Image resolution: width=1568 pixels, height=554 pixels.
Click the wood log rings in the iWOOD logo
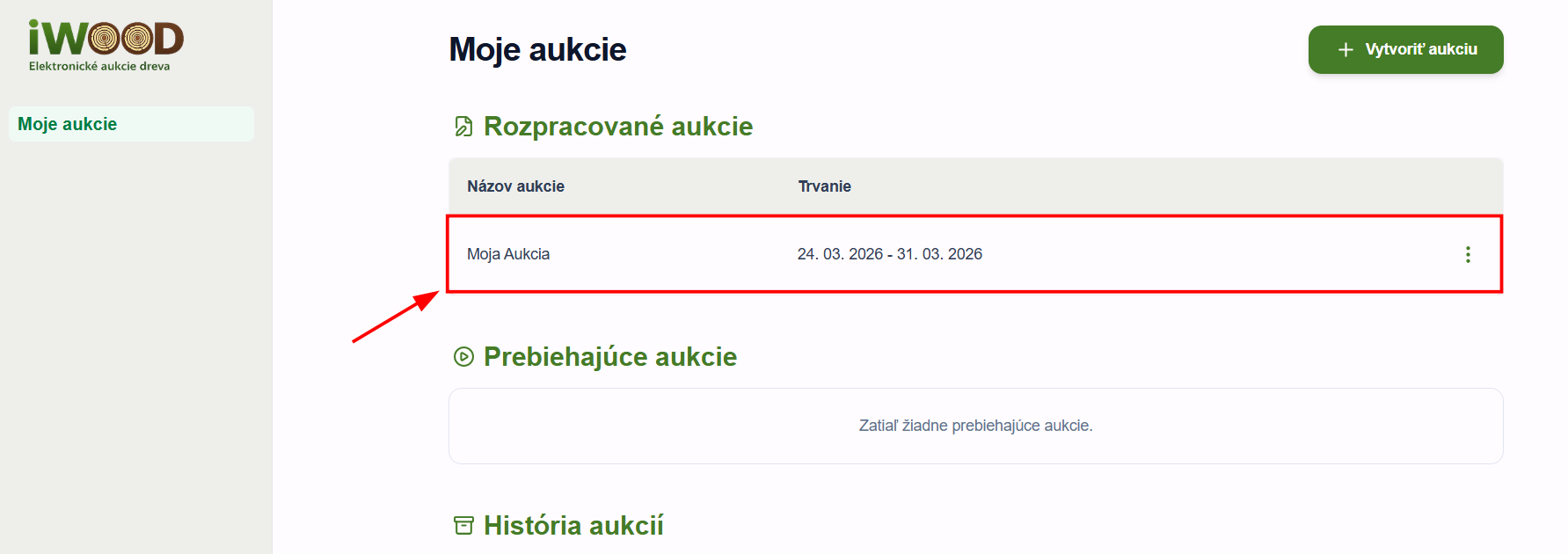tap(120, 38)
